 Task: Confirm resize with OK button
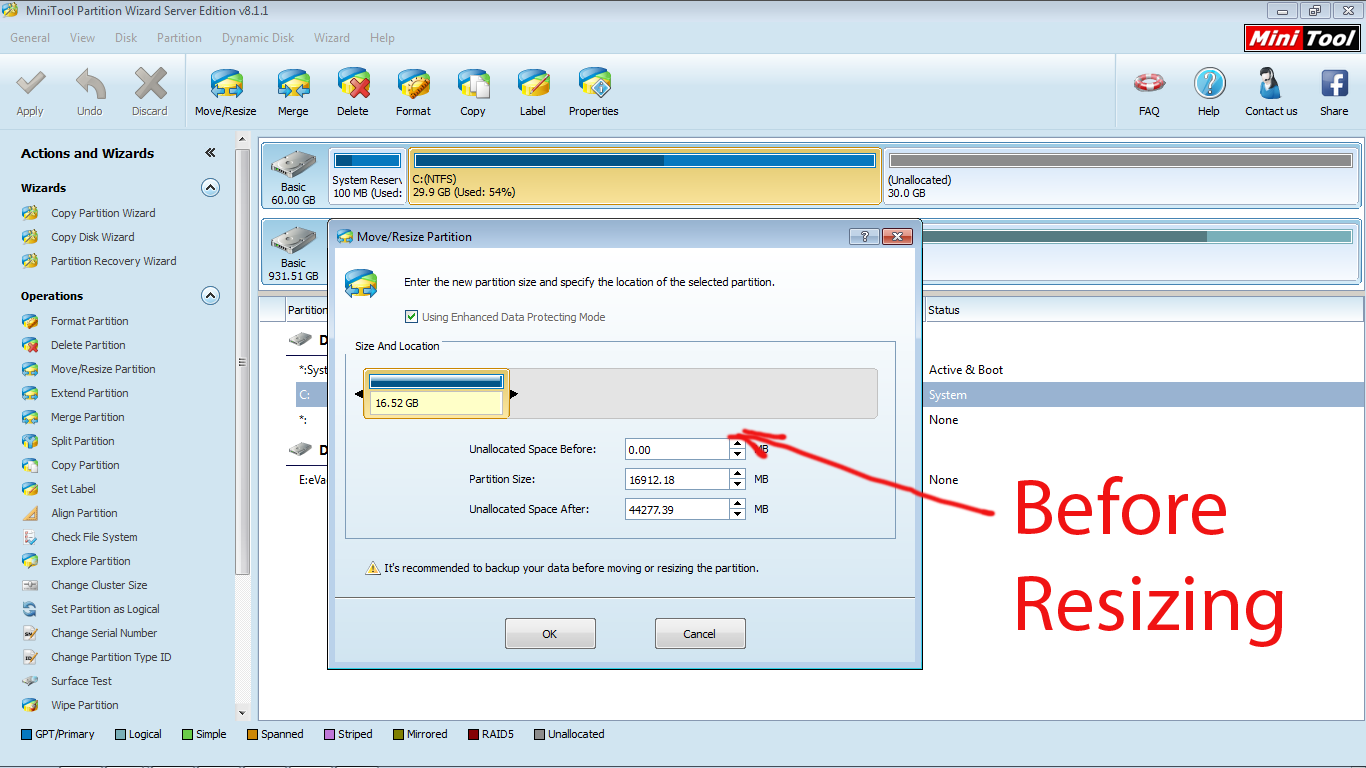[x=550, y=633]
